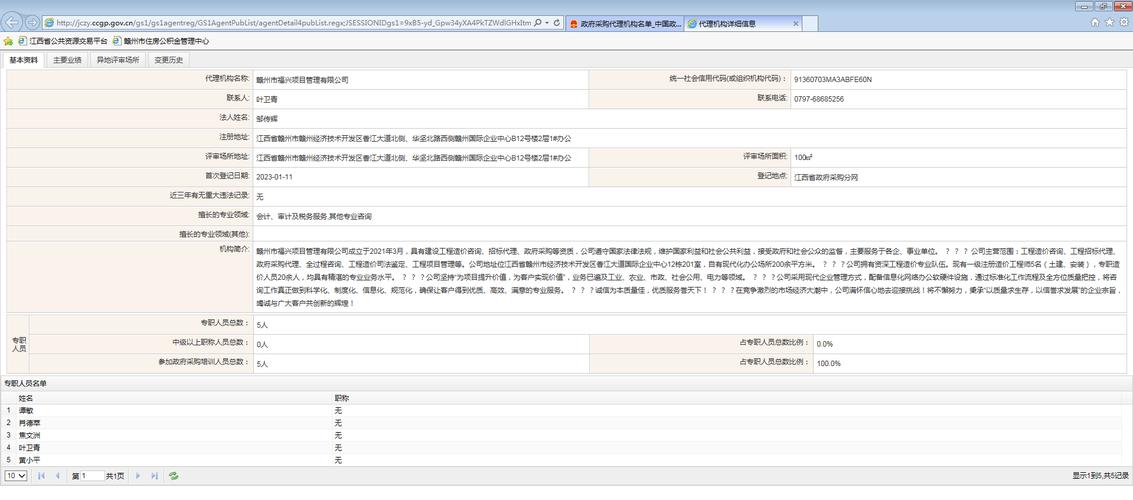Open the favorites star at top right

1109,22
